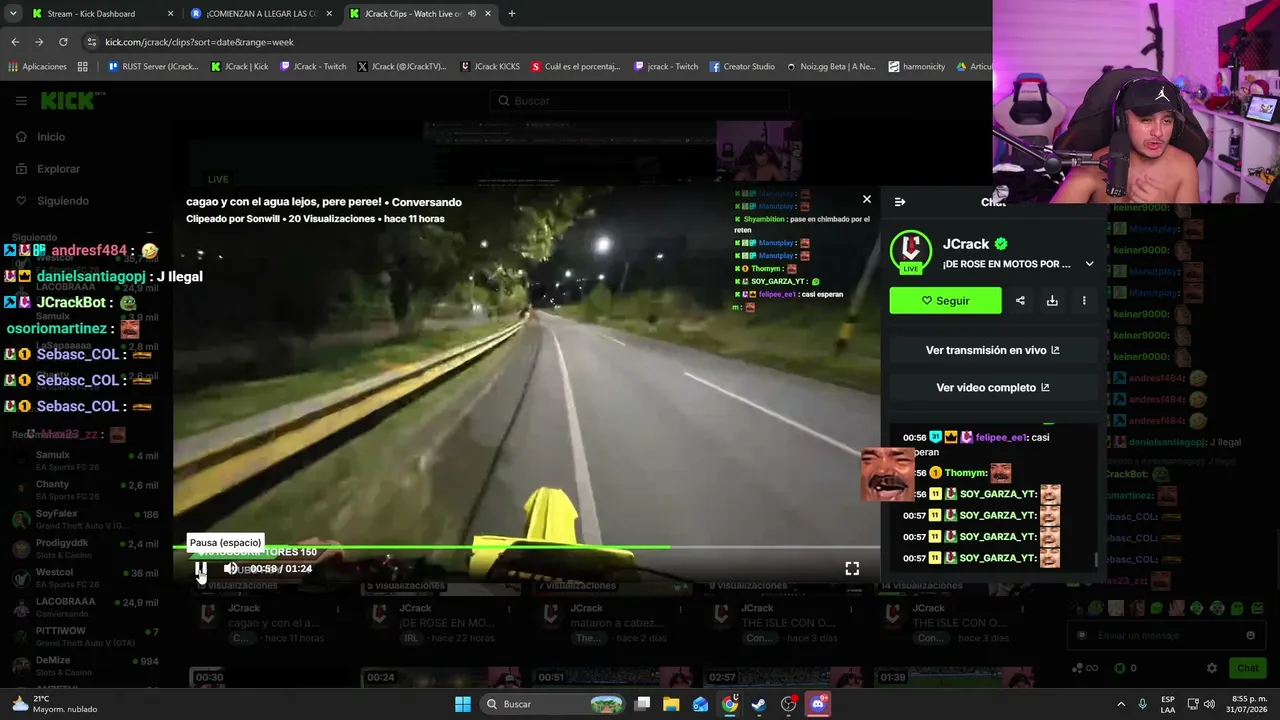
Task: Enter fullscreen mode for the clip
Action: point(852,569)
